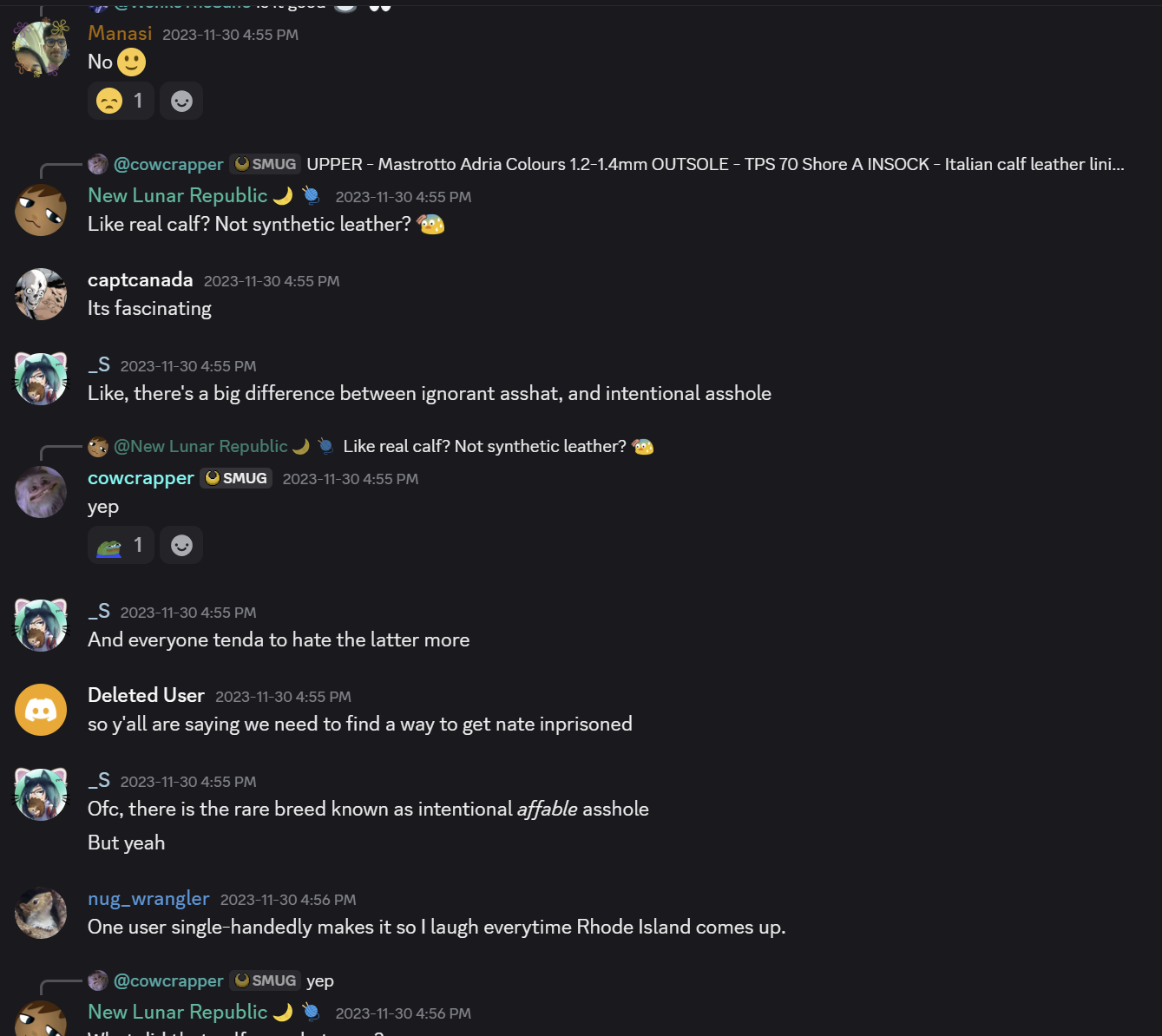Image resolution: width=1162 pixels, height=1036 pixels.
Task: Open nug_wrangler's squirrel avatar
Action: coord(41,913)
